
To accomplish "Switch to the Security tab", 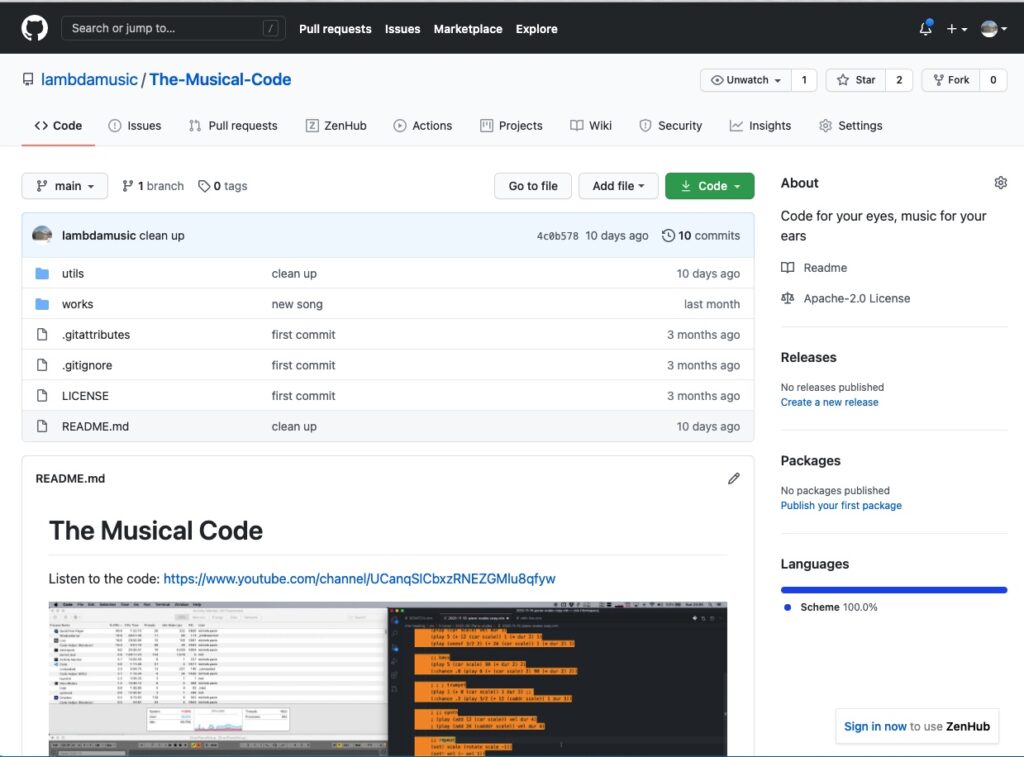I will coord(670,125).
